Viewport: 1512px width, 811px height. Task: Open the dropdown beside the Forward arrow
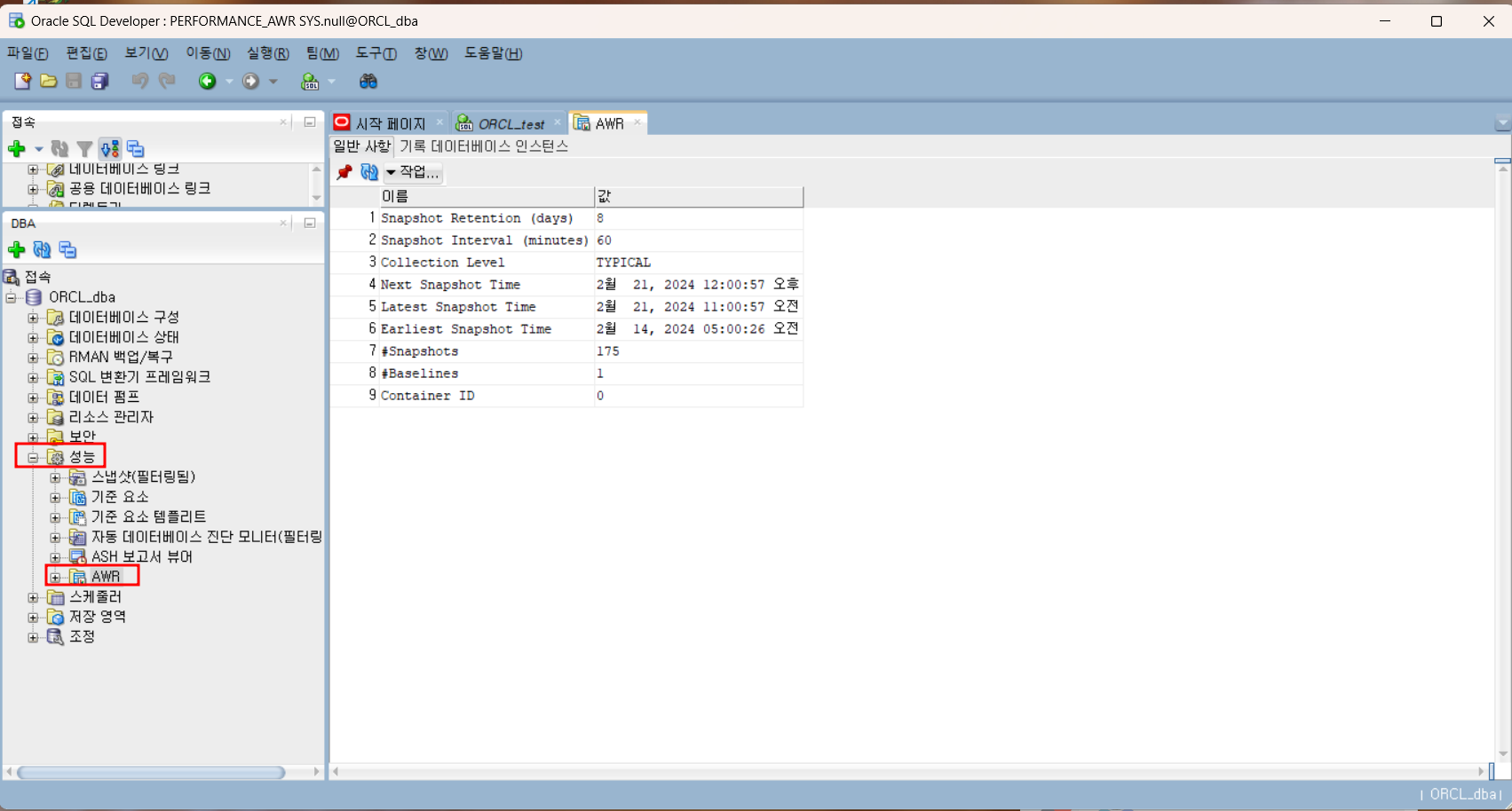coord(273,82)
